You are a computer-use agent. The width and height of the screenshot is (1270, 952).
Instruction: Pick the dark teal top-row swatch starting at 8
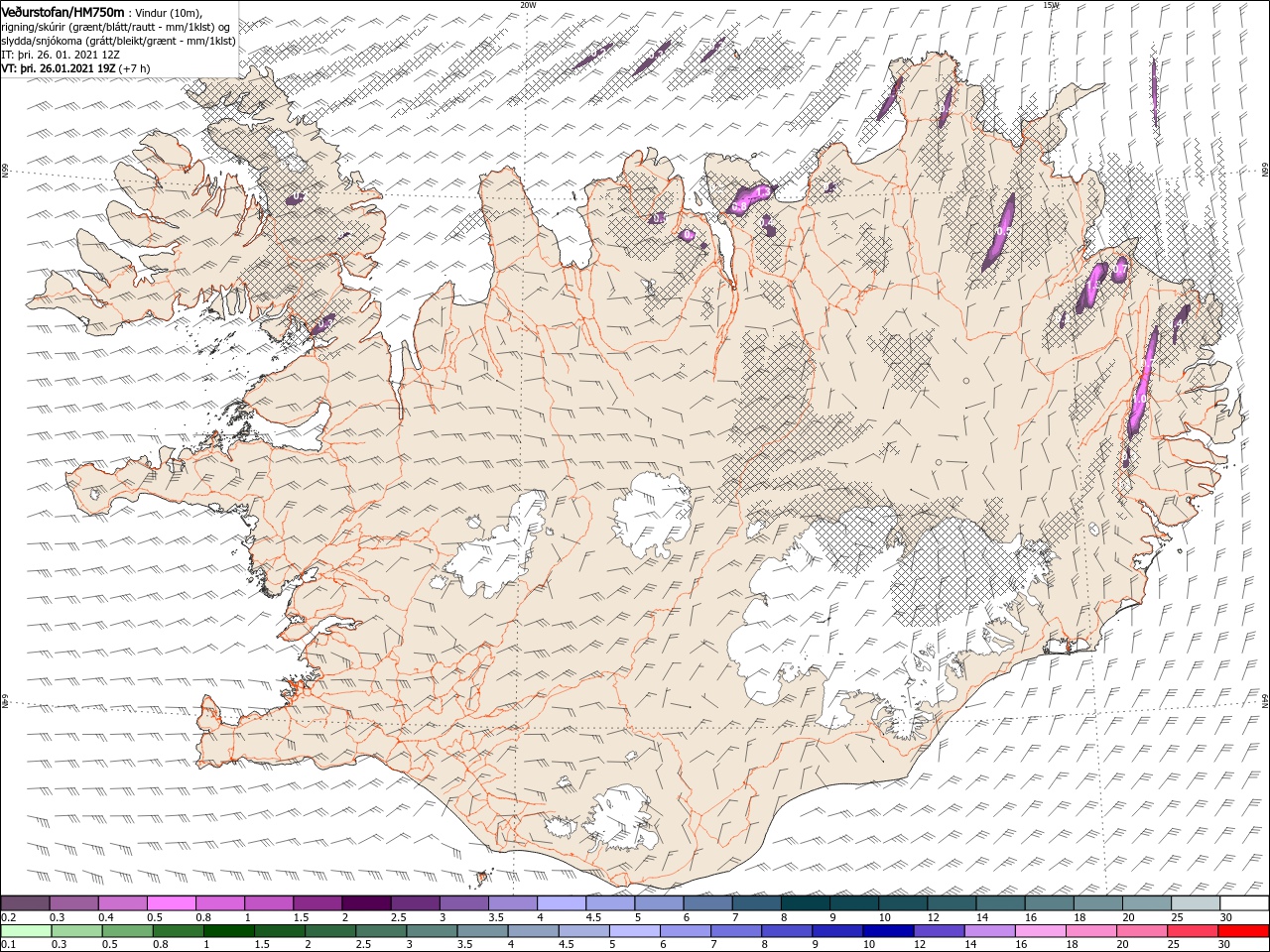tap(806, 903)
